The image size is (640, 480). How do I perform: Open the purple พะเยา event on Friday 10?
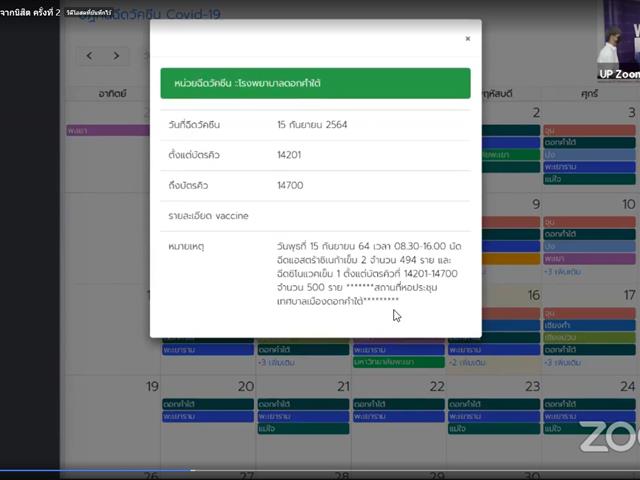(589, 259)
